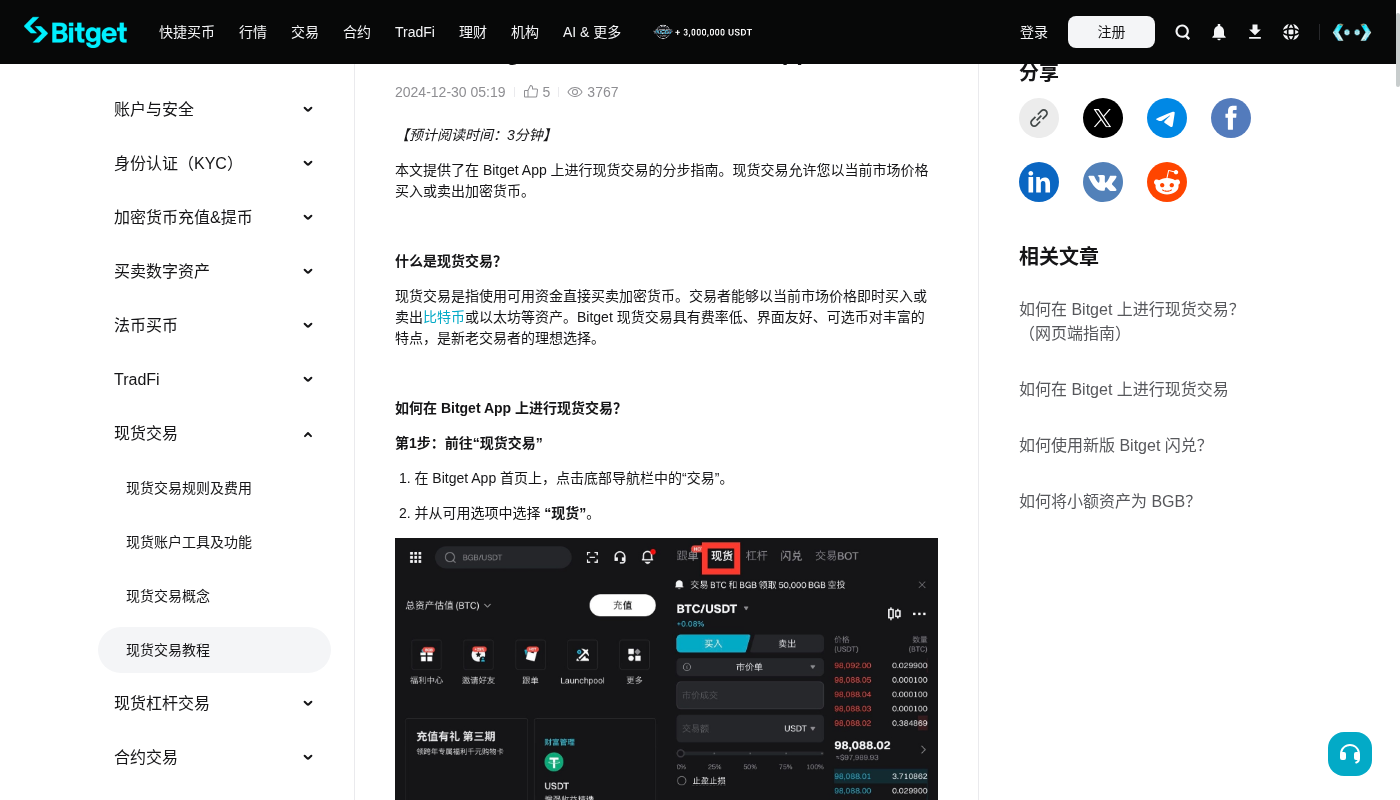
Task: Open 理财 menu
Action: coord(473,32)
